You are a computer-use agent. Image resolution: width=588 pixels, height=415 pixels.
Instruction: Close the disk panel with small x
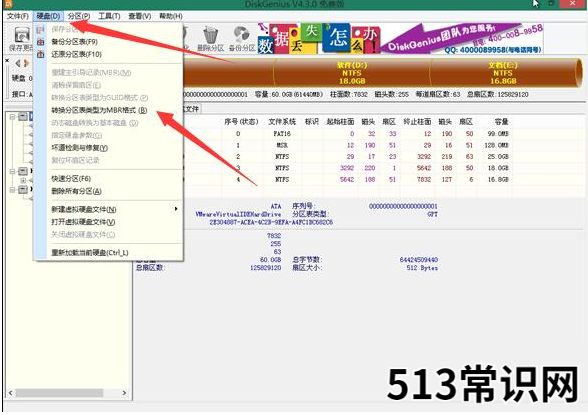7,60
